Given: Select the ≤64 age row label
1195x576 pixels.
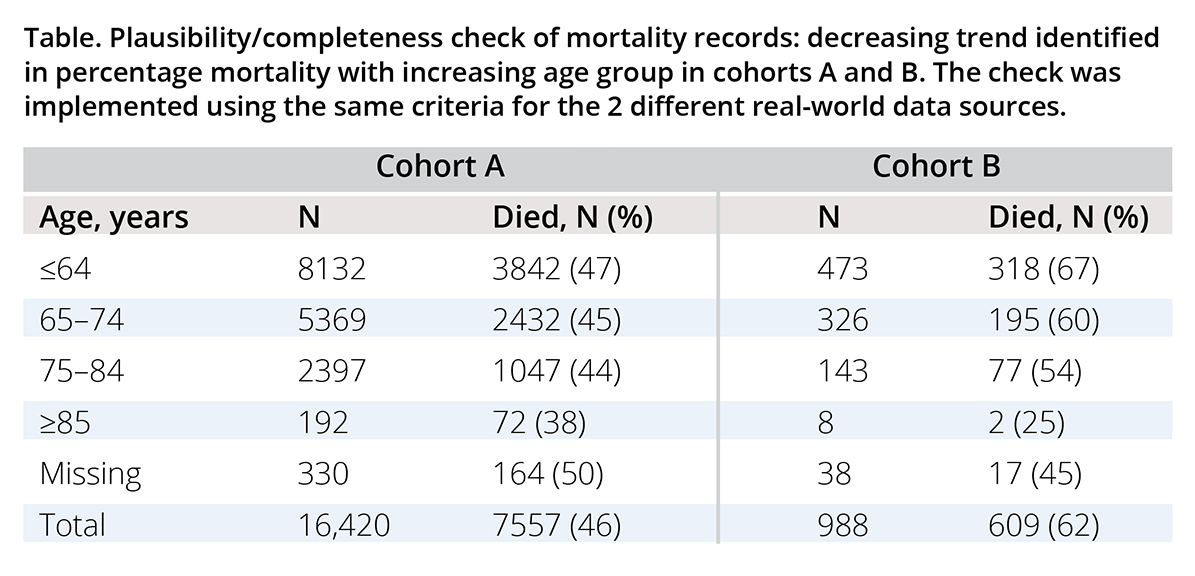Looking at the screenshot, I should pos(65,269).
